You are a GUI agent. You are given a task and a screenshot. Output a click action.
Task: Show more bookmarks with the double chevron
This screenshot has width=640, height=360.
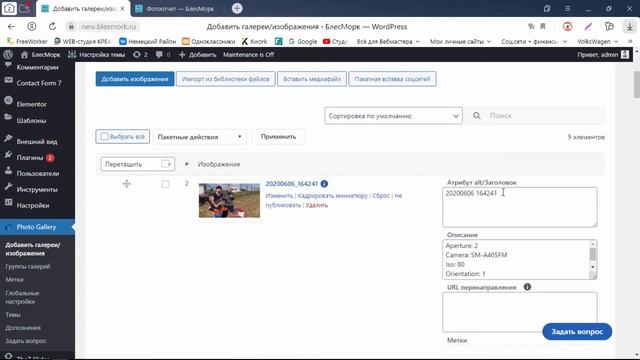point(630,41)
